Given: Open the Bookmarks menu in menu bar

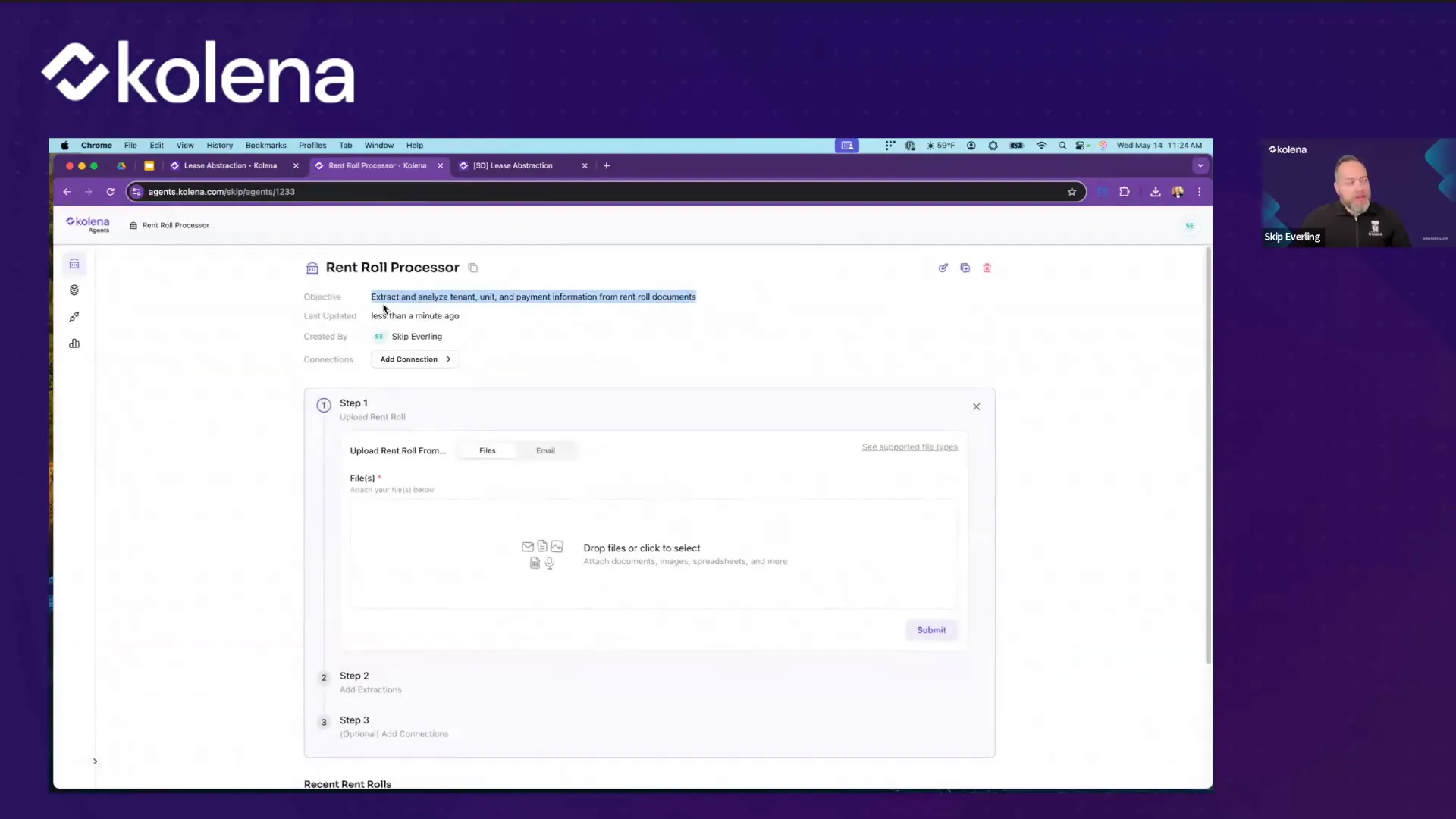Looking at the screenshot, I should tap(265, 146).
